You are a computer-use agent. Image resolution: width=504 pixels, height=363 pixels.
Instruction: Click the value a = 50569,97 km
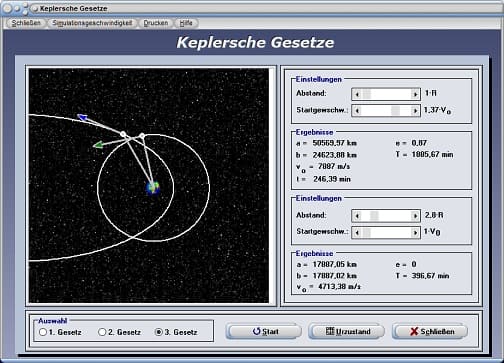tap(326, 143)
